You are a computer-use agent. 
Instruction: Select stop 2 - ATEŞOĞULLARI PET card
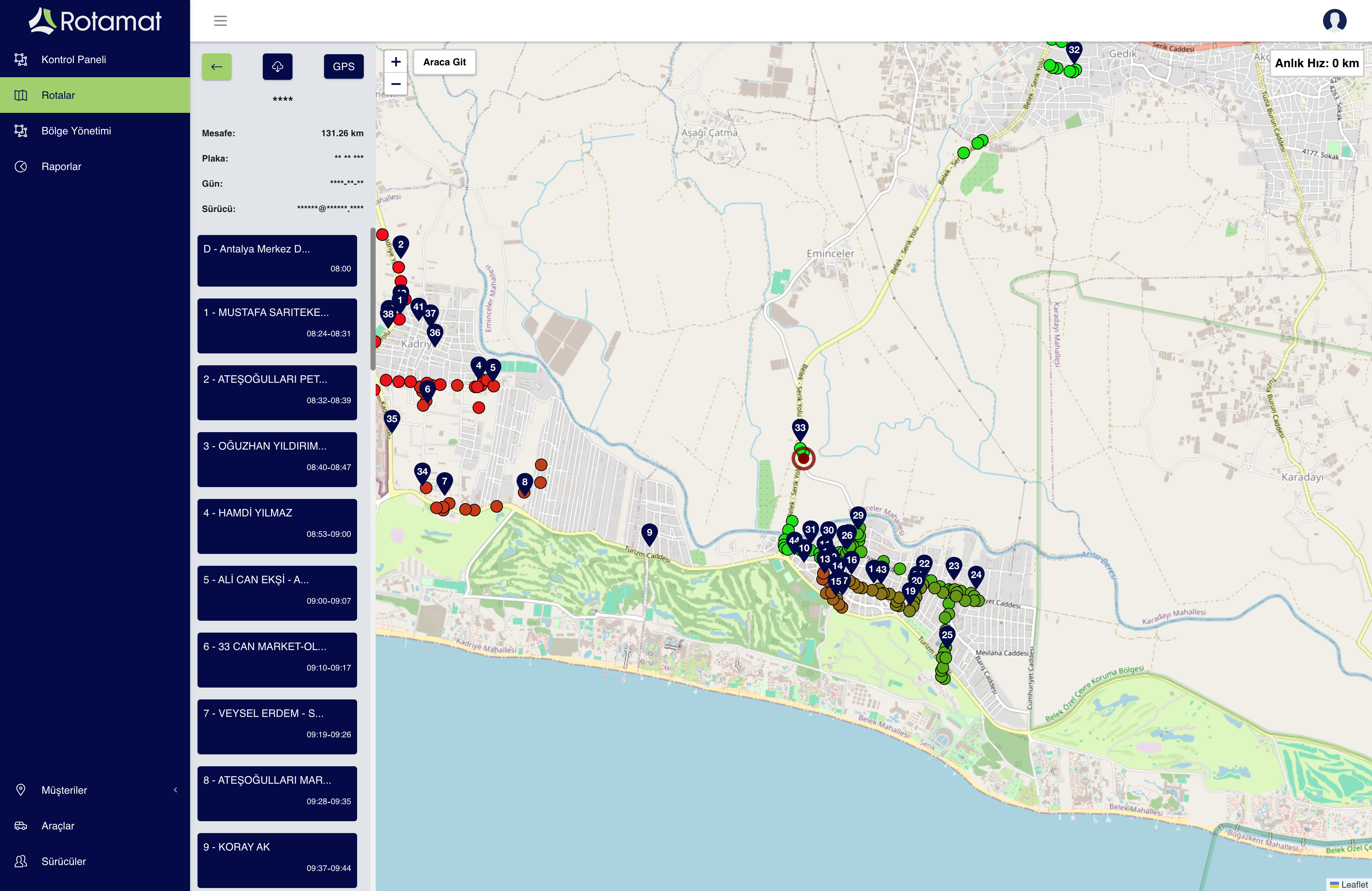point(277,393)
